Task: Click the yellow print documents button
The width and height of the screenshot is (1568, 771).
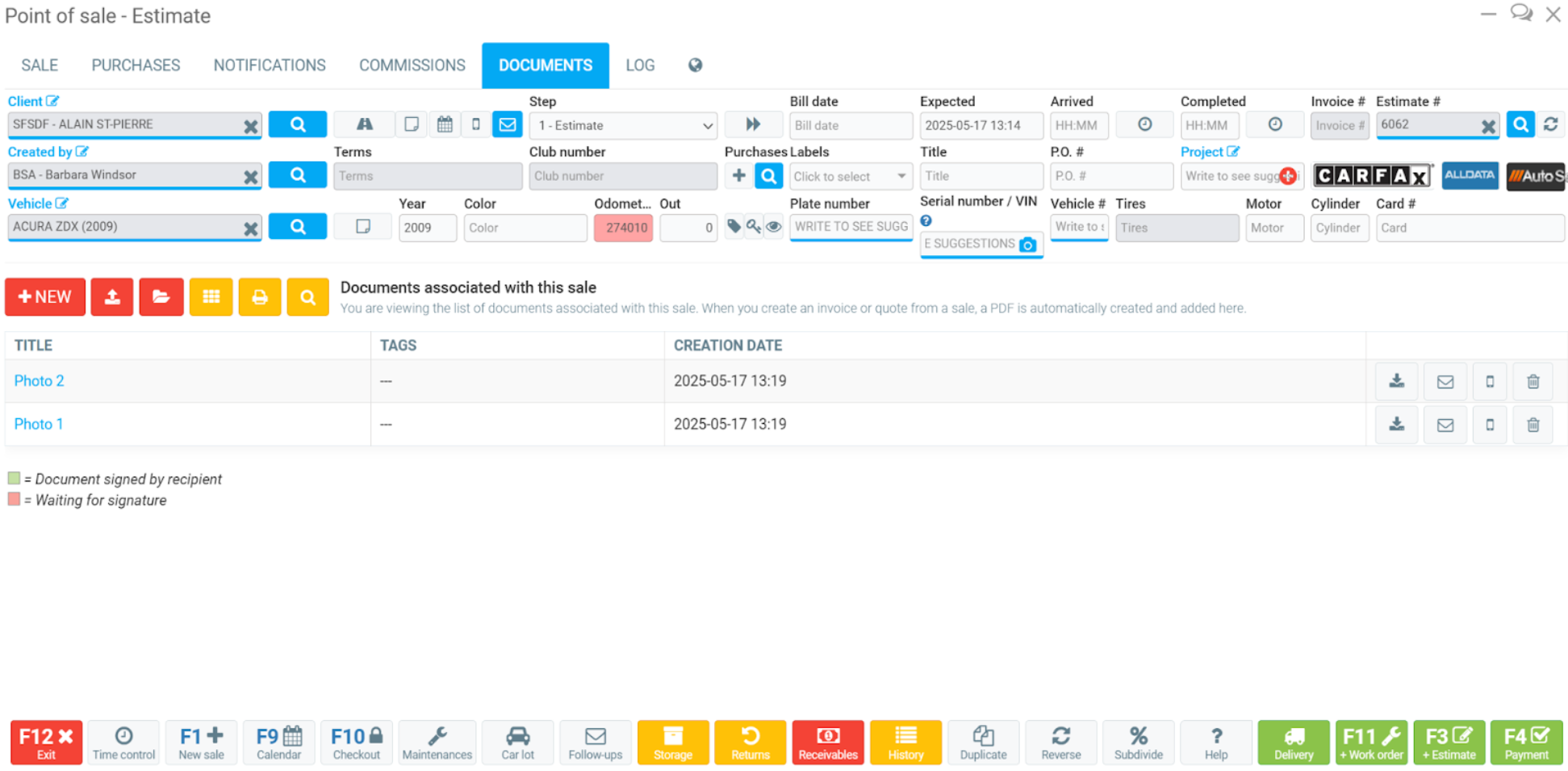Action: point(259,297)
